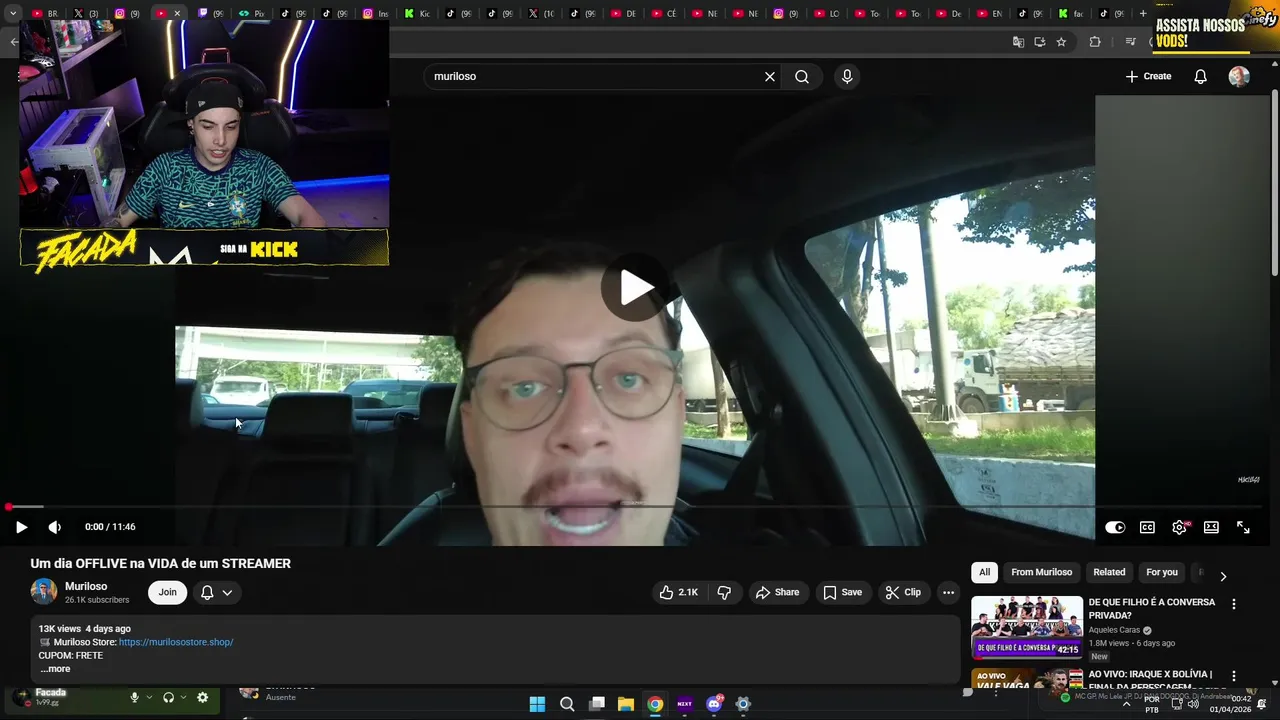Click the Clip button
The width and height of the screenshot is (1280, 720).
point(903,592)
